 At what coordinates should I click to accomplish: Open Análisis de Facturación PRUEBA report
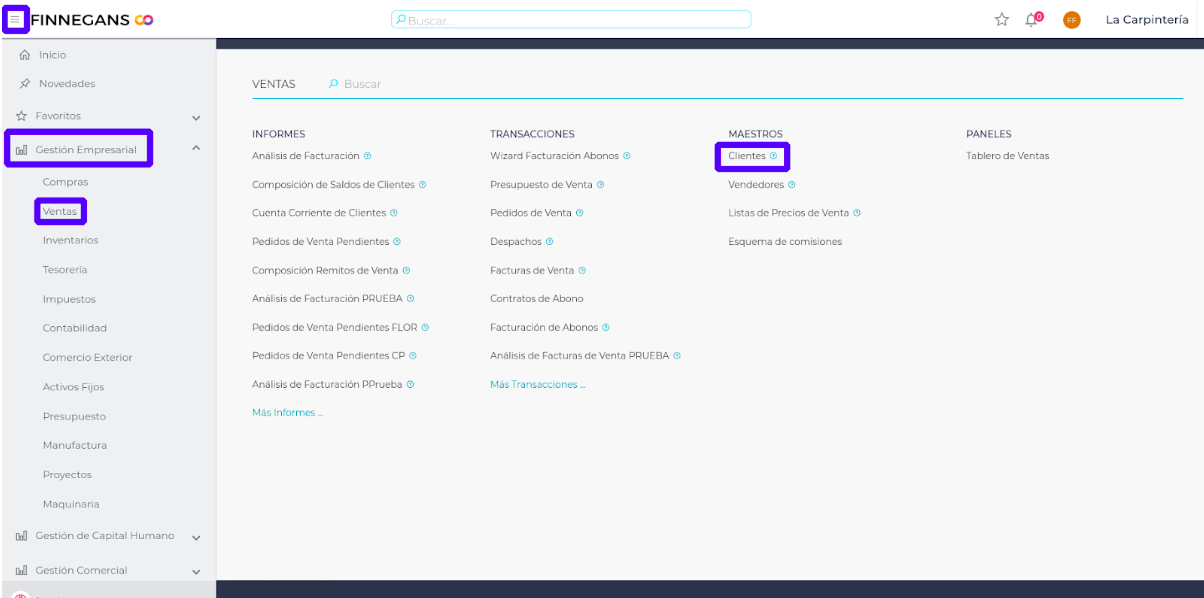327,299
